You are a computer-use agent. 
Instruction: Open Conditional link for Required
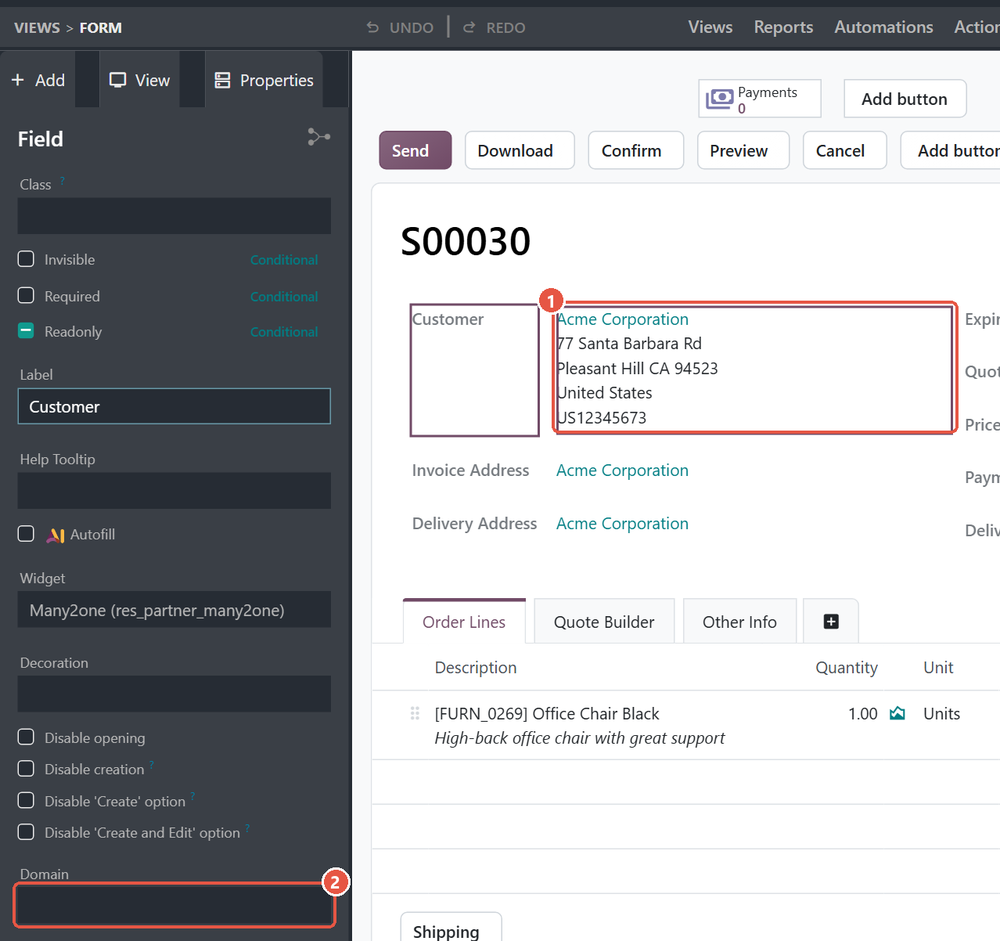tap(284, 296)
